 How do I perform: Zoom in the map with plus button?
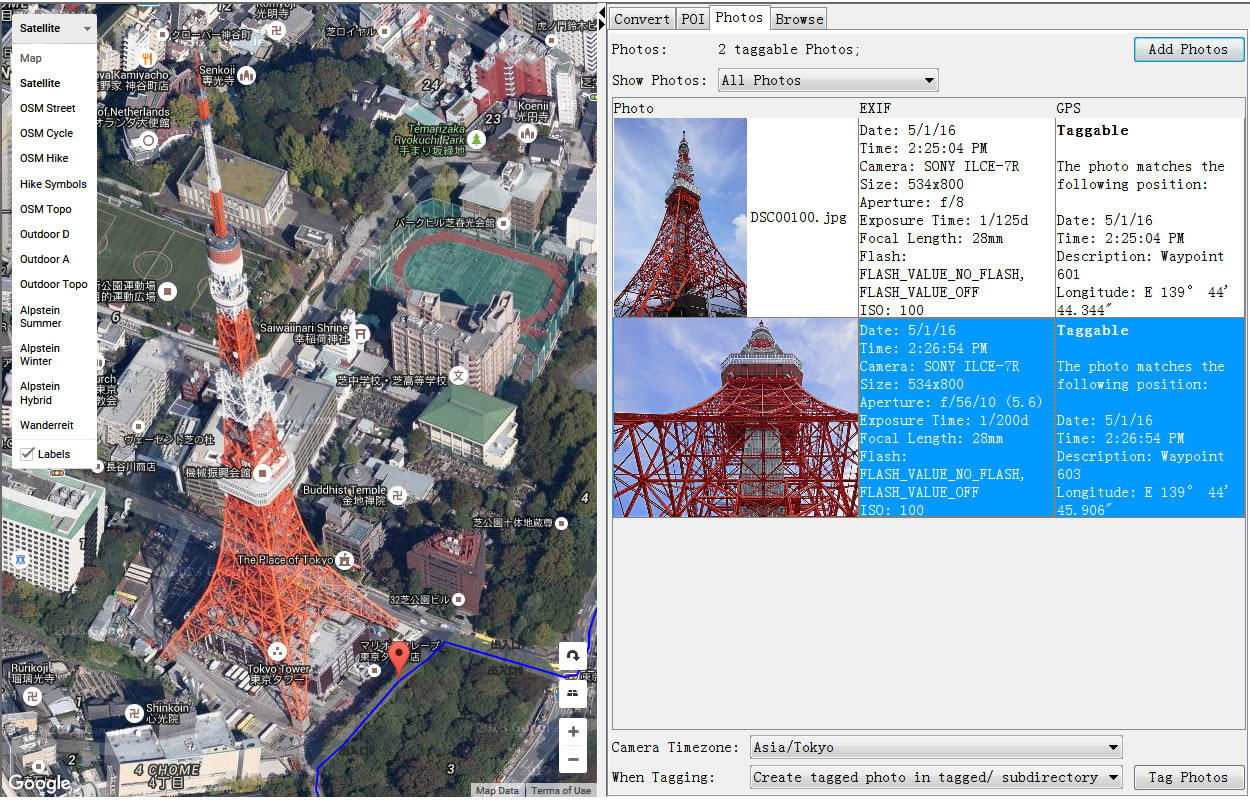tap(573, 732)
